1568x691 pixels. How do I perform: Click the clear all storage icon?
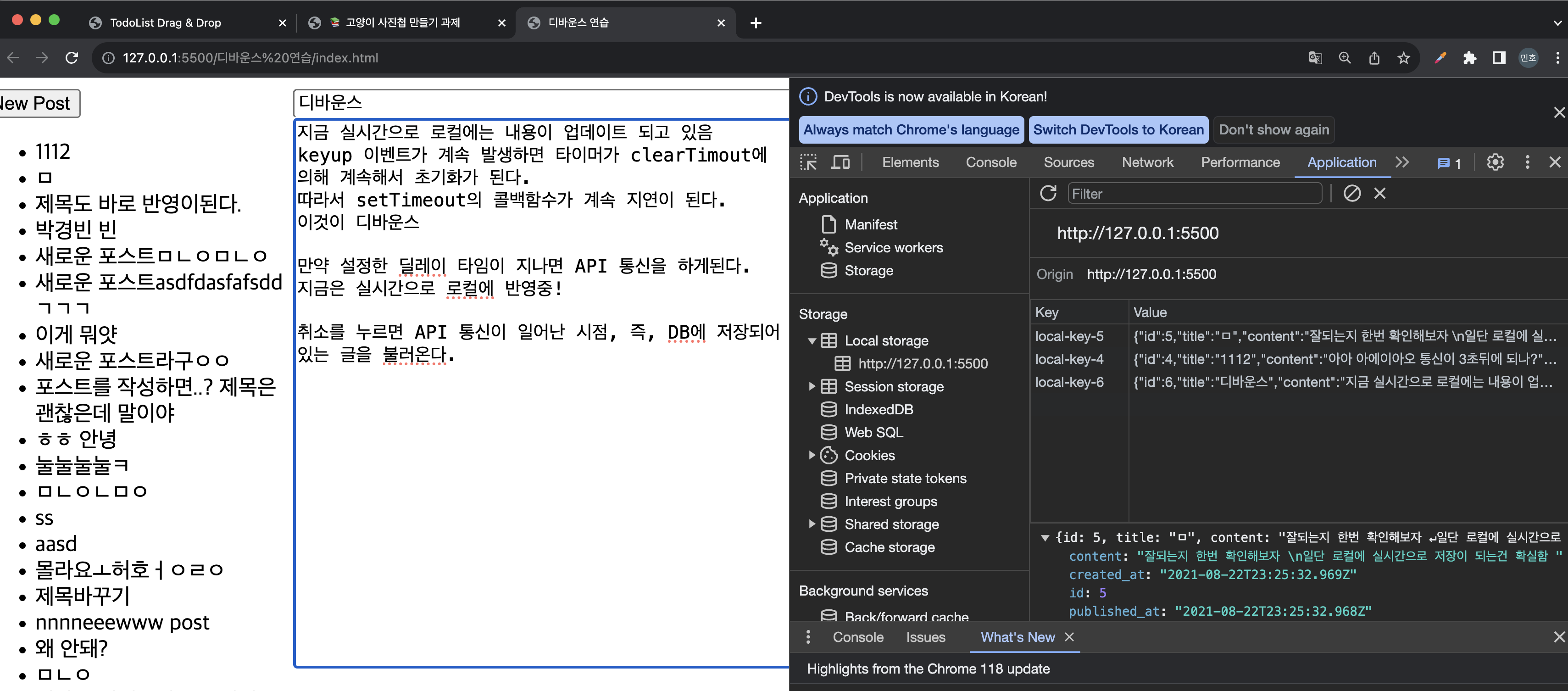coord(1352,194)
